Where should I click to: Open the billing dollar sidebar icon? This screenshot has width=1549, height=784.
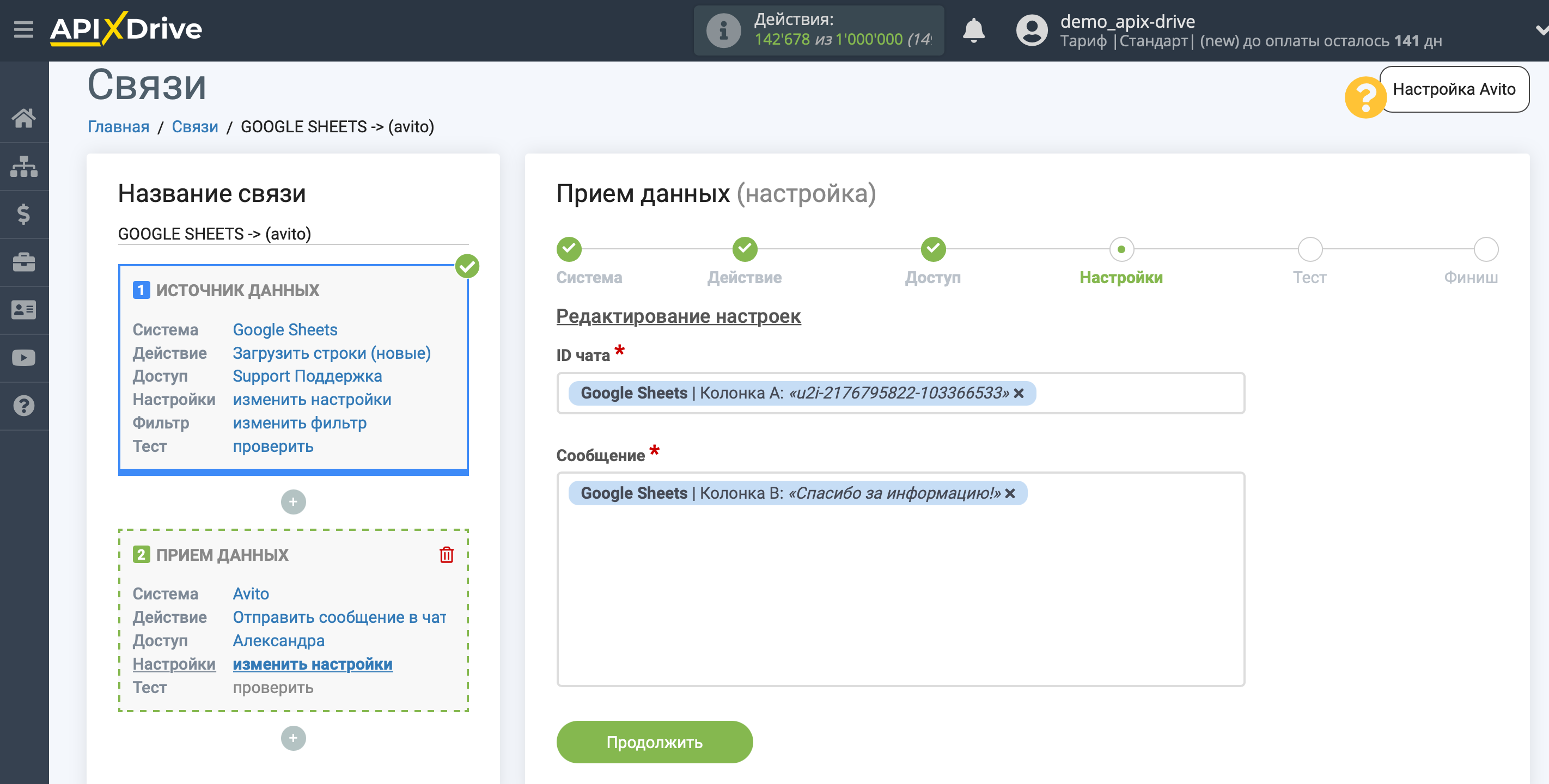pos(24,214)
